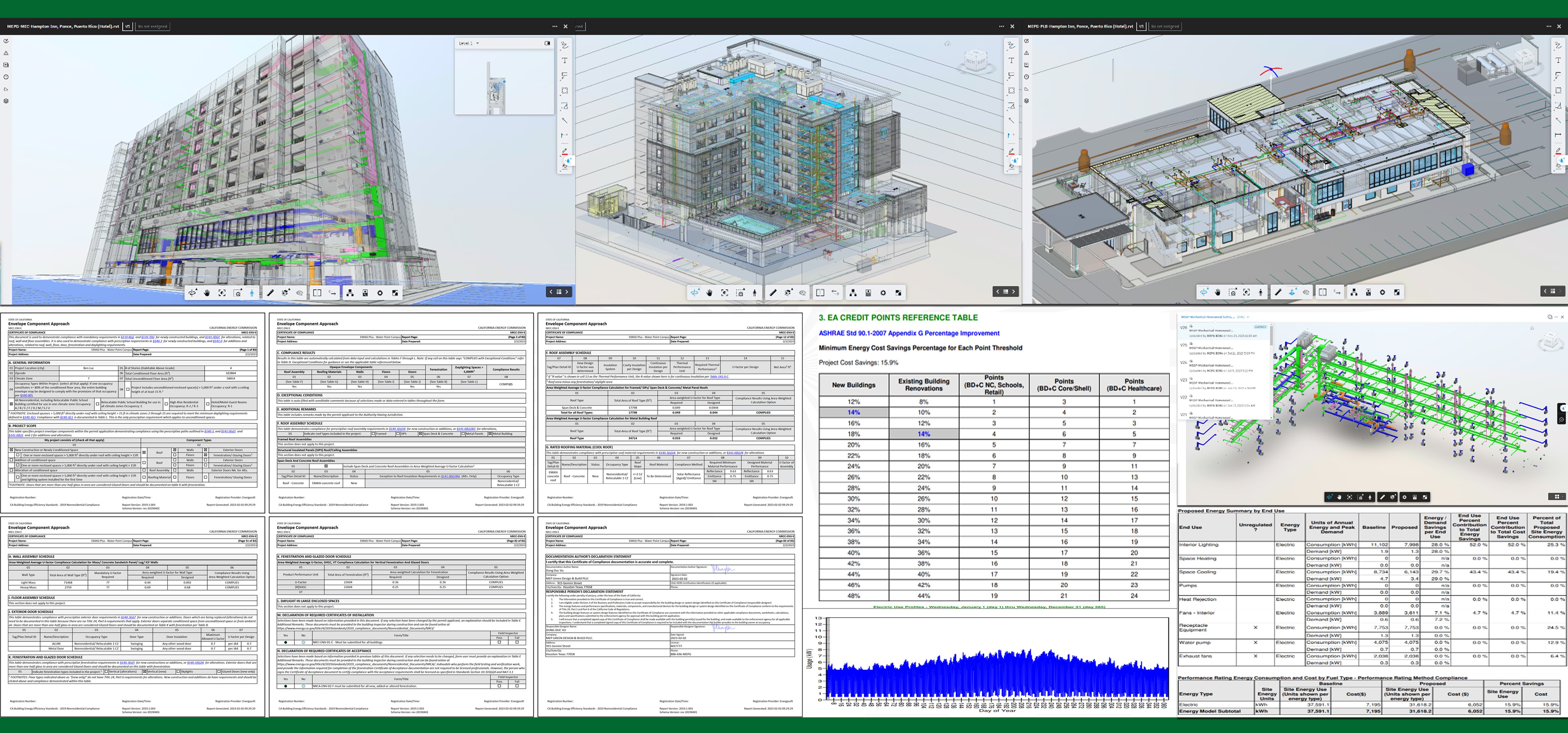Open the Layers icon in MEC left sidebar
Image resolution: width=1568 pixels, height=733 pixels.
[x=6, y=101]
